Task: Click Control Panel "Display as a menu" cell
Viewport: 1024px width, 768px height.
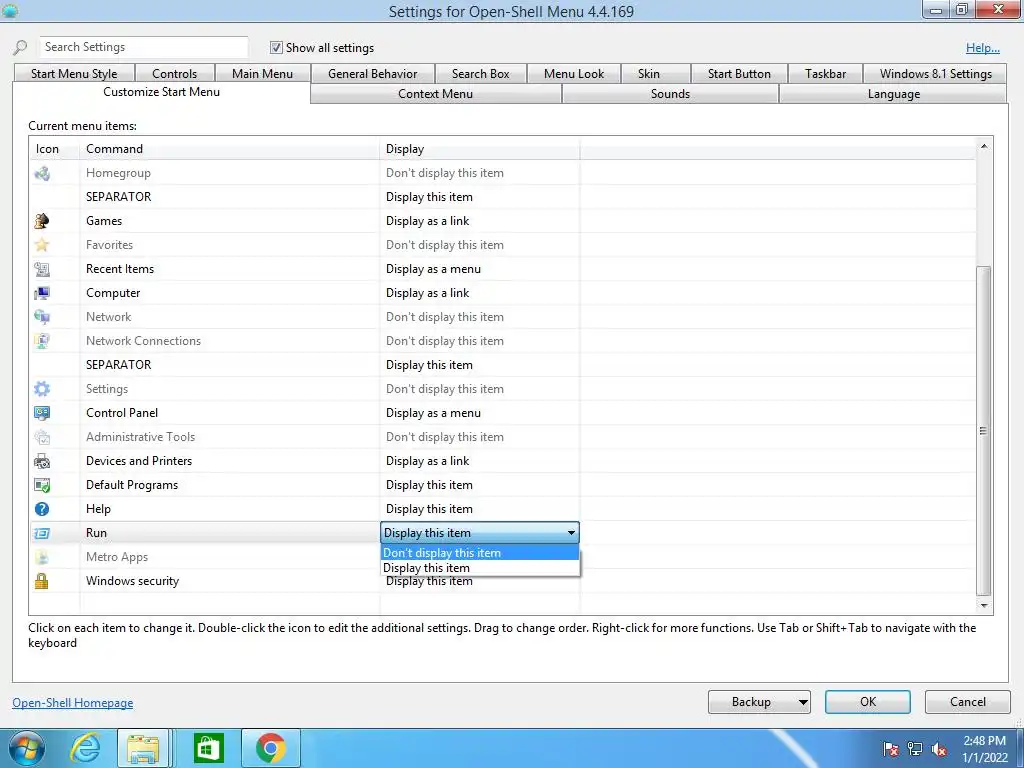Action: [x=479, y=413]
